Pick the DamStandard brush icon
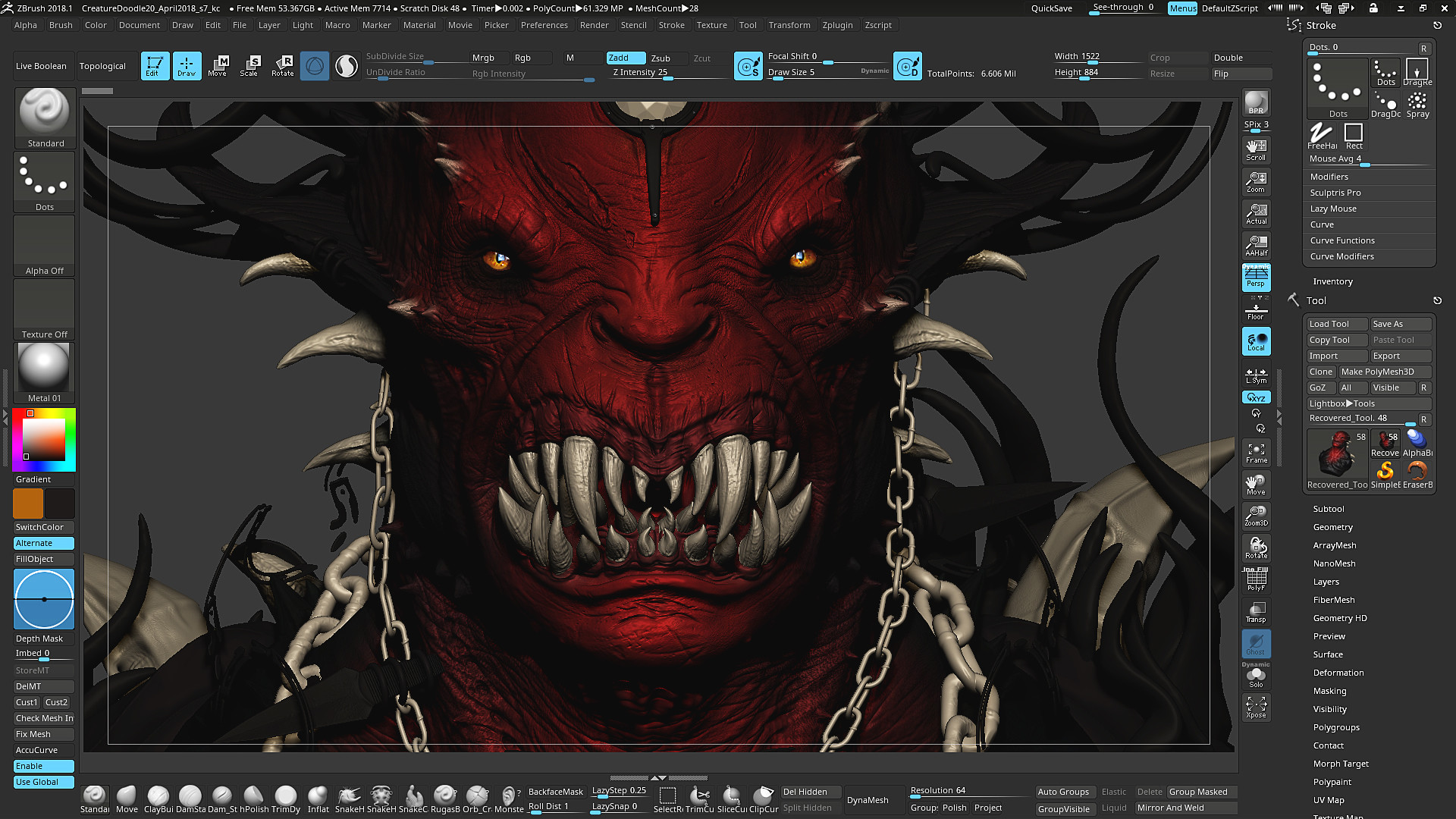 [x=190, y=799]
